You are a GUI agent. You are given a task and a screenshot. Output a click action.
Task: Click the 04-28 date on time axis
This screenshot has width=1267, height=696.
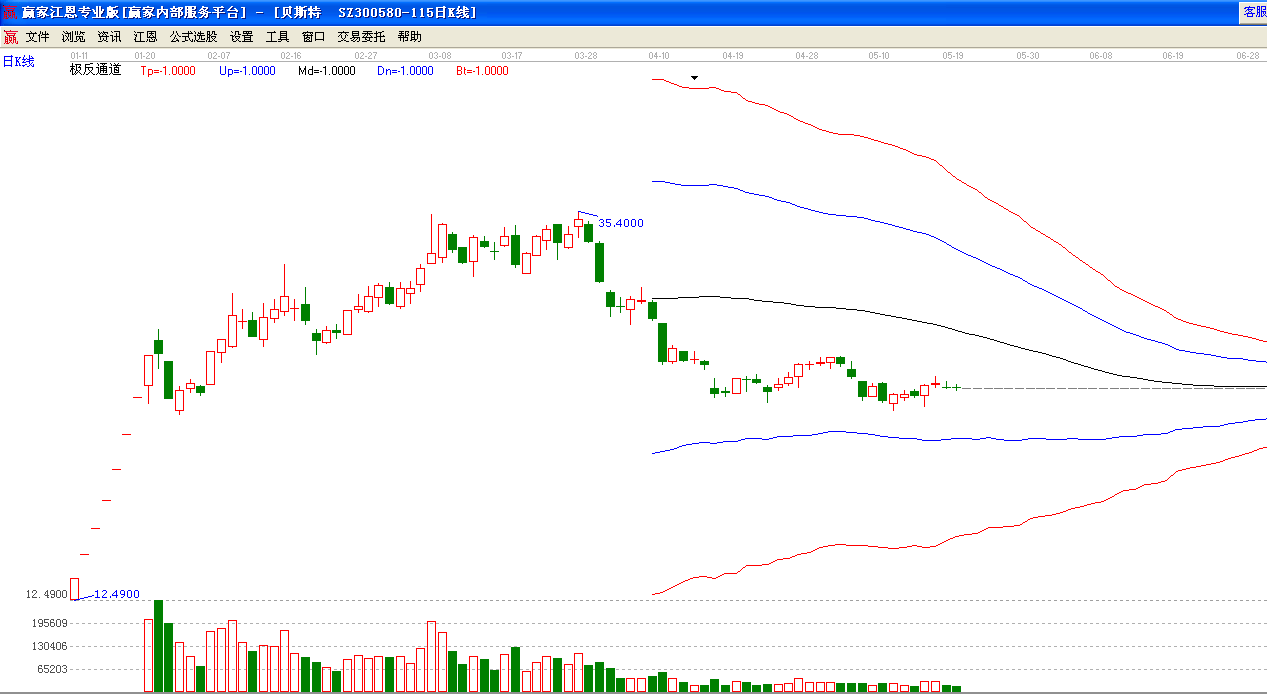tap(807, 56)
